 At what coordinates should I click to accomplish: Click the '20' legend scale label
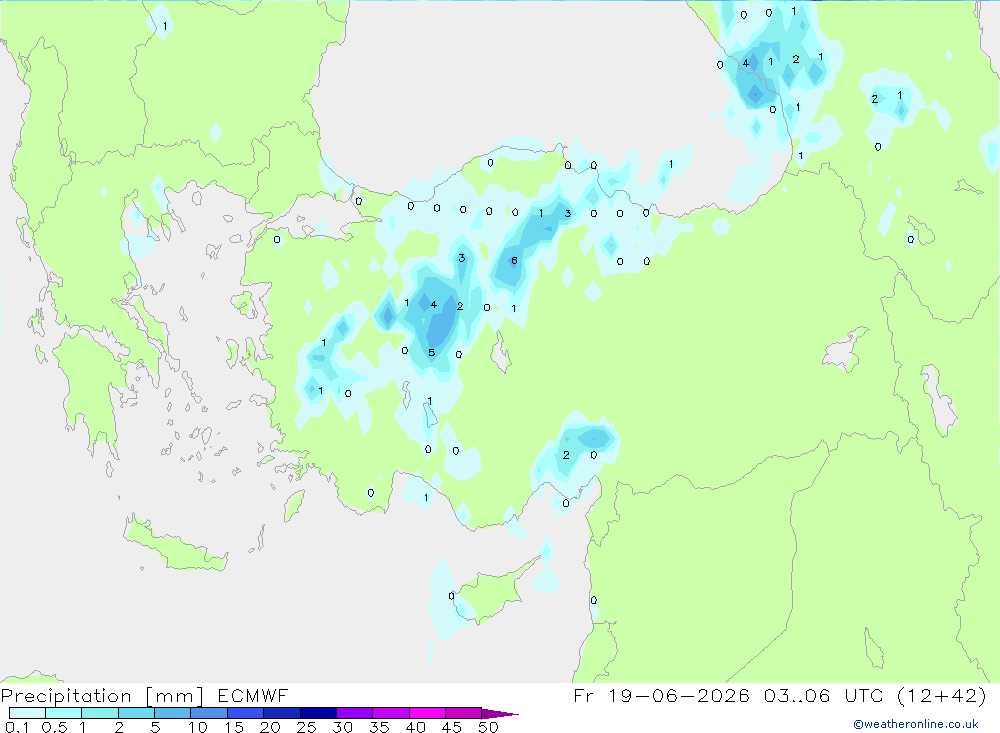270,727
